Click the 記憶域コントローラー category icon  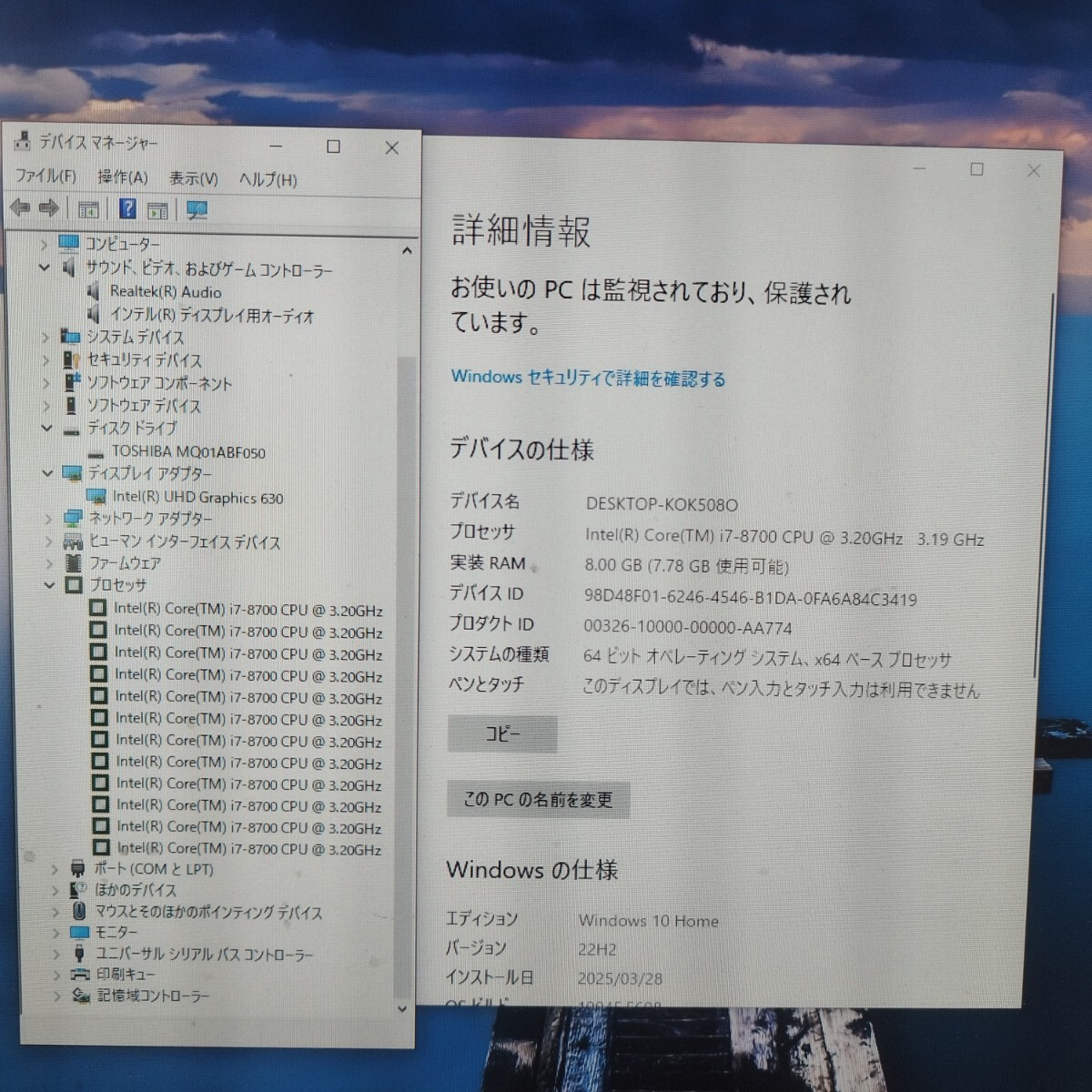tap(82, 996)
